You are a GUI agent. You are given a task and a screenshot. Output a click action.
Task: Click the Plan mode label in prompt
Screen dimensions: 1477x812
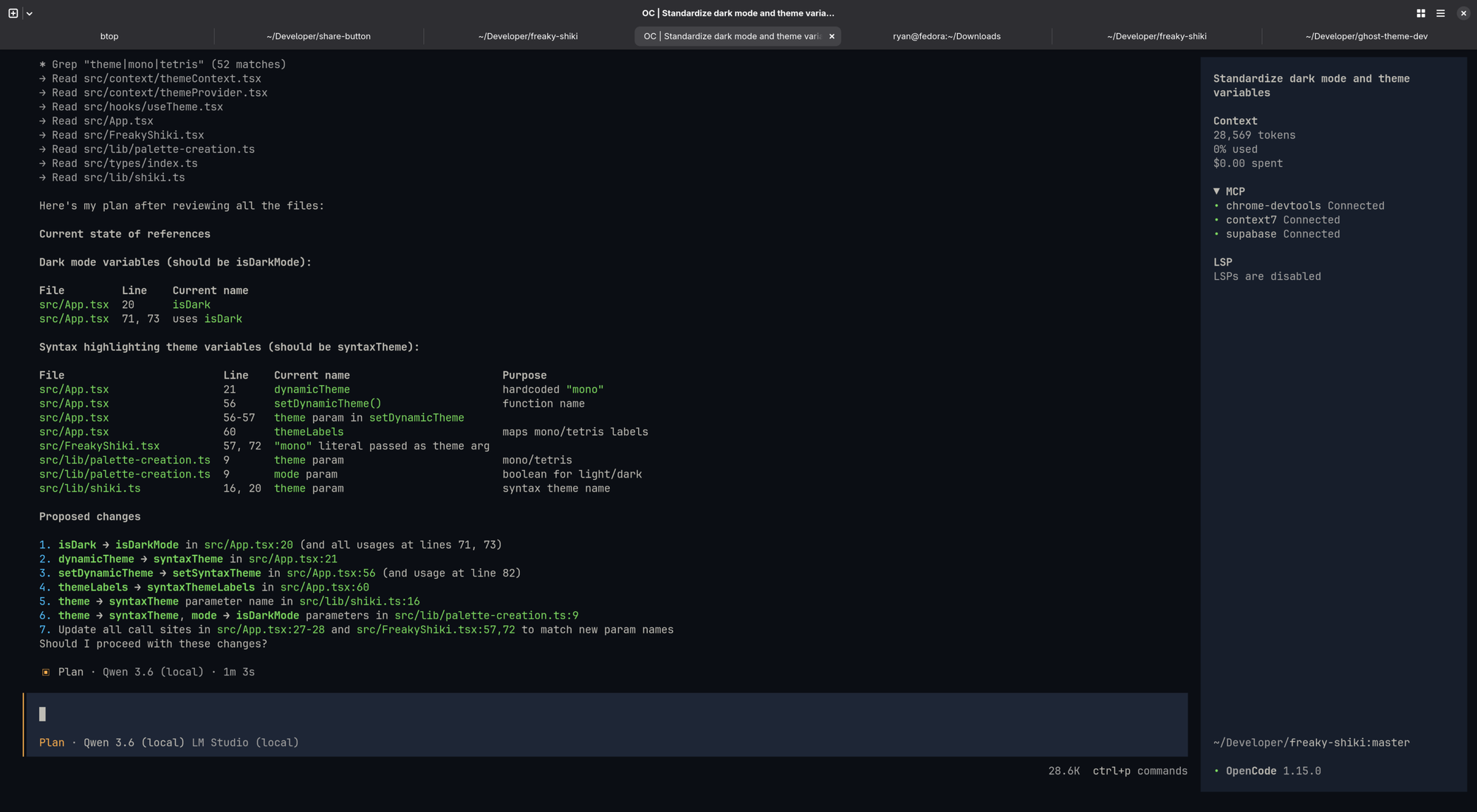click(52, 743)
